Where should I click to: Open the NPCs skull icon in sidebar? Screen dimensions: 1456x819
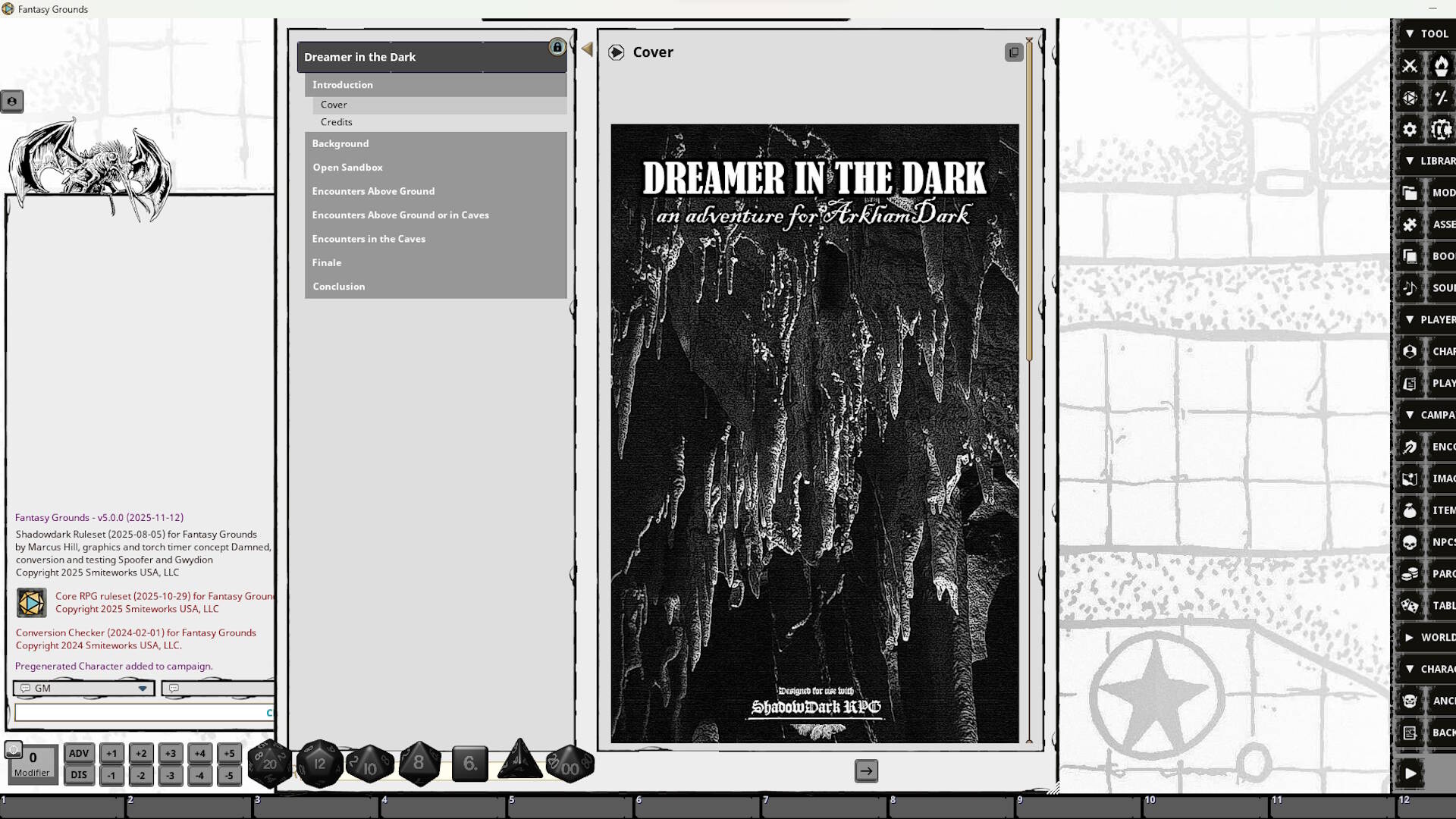click(1410, 542)
